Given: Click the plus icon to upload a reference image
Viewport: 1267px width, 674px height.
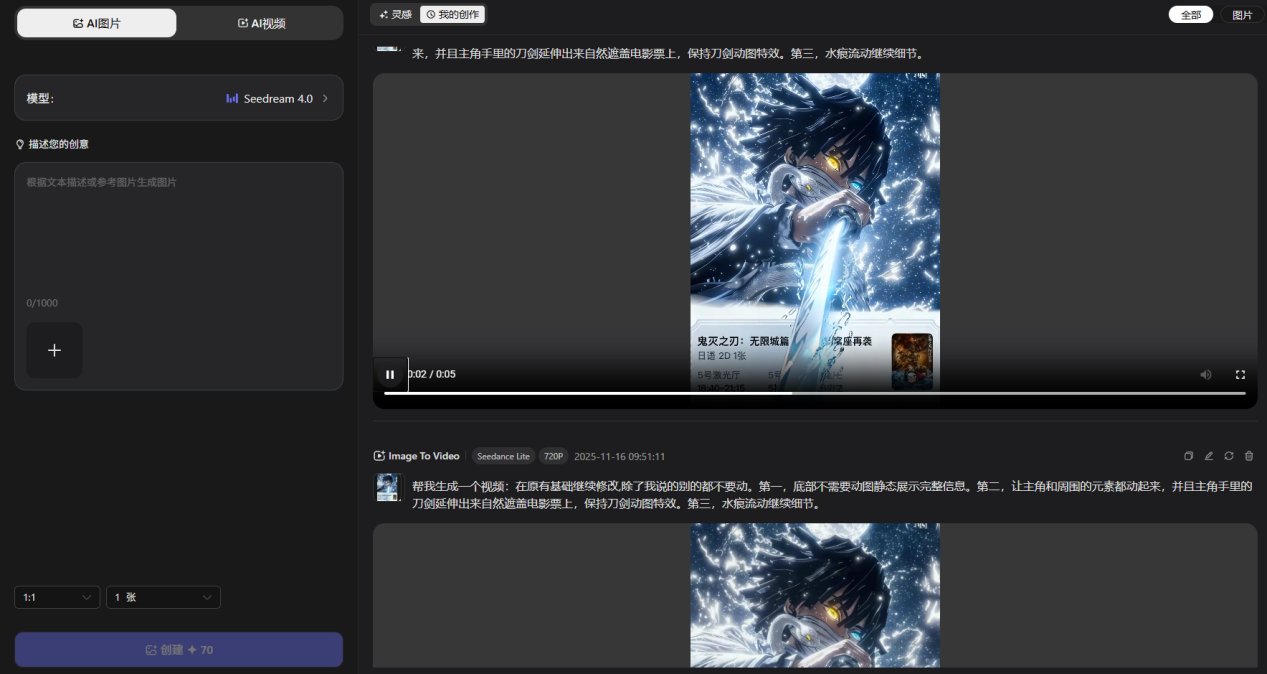Looking at the screenshot, I should coord(54,350).
